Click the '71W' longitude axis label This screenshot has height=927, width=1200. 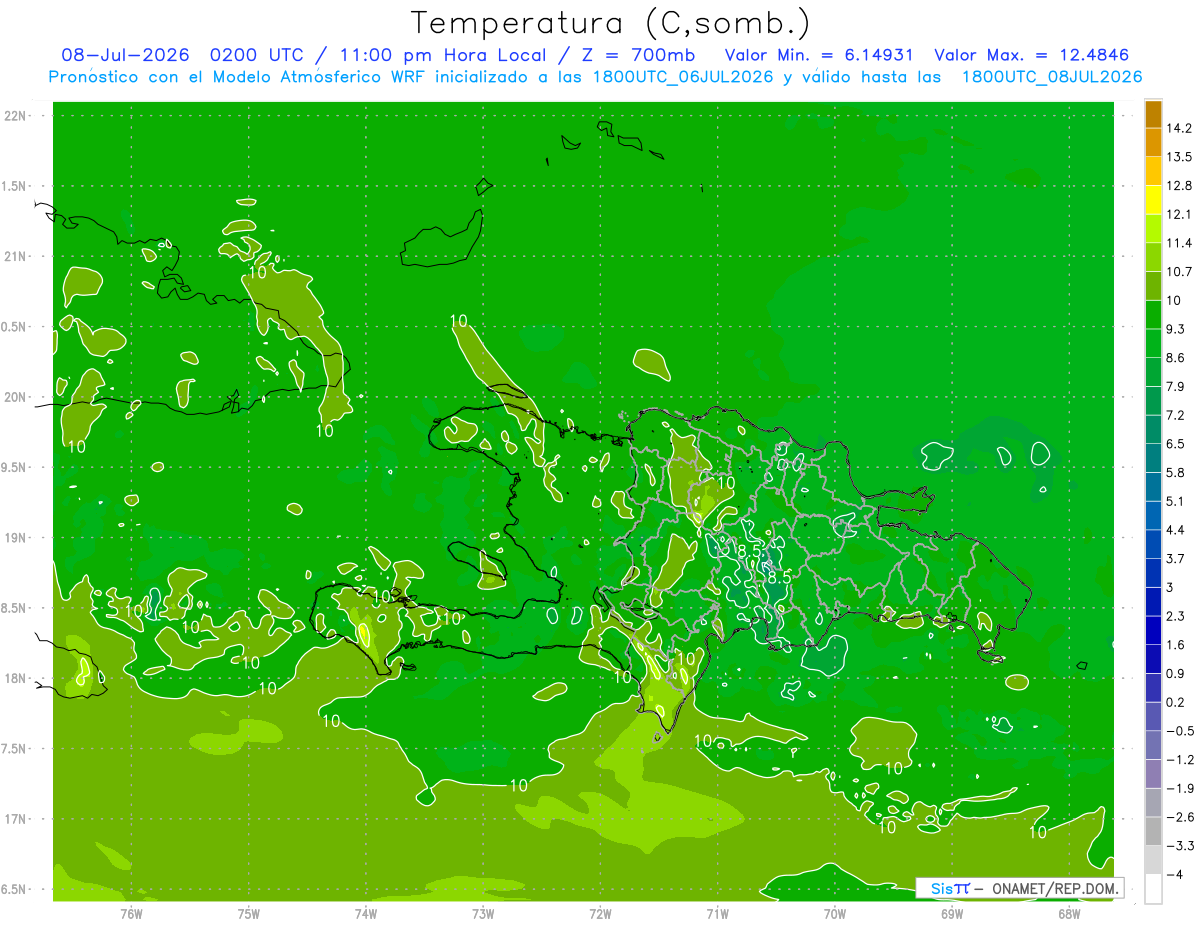[717, 912]
